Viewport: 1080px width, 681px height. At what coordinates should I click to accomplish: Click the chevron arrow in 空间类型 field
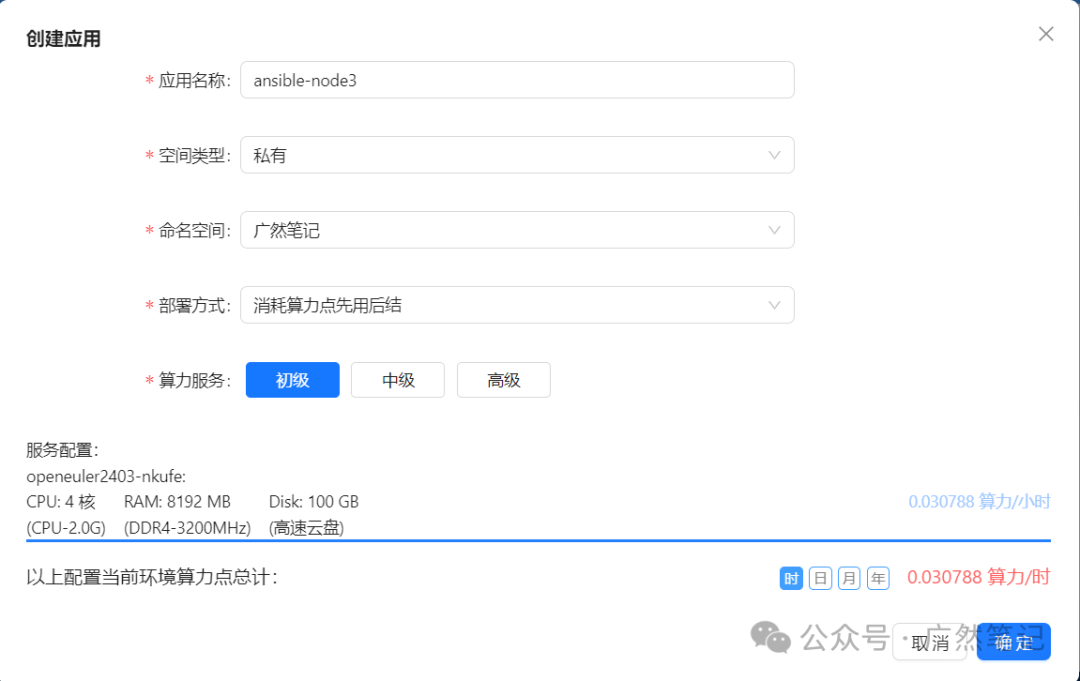tap(774, 155)
